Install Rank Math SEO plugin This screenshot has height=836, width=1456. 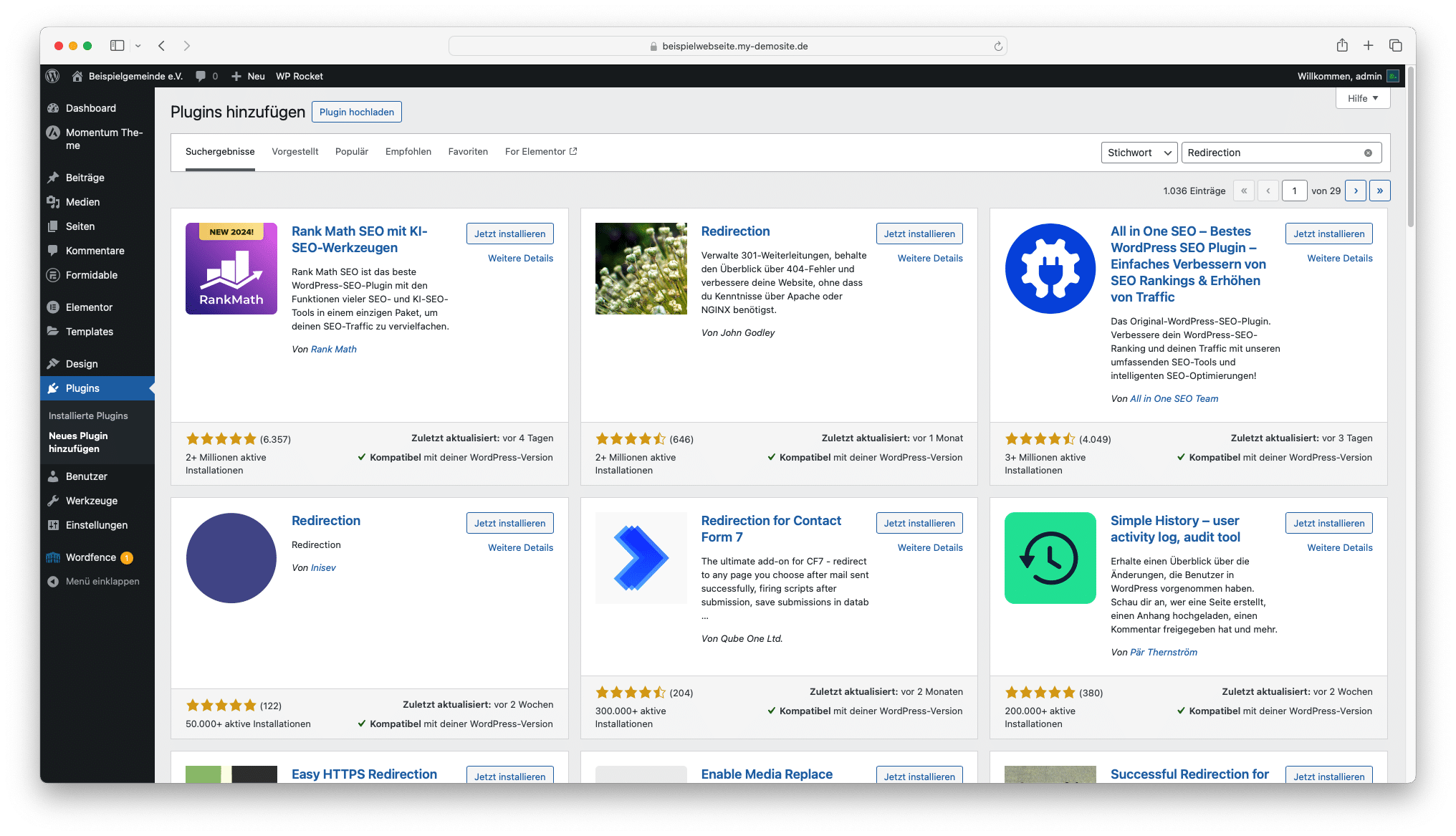[510, 234]
